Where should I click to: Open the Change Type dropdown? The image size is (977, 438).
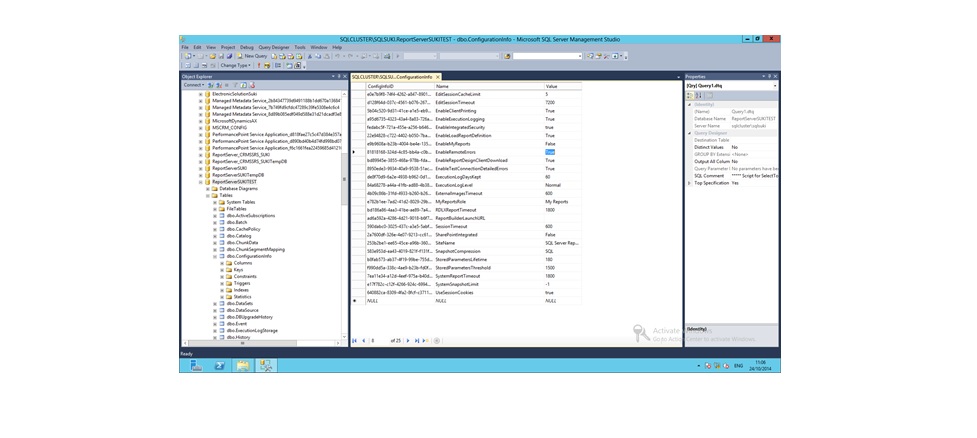pos(236,65)
